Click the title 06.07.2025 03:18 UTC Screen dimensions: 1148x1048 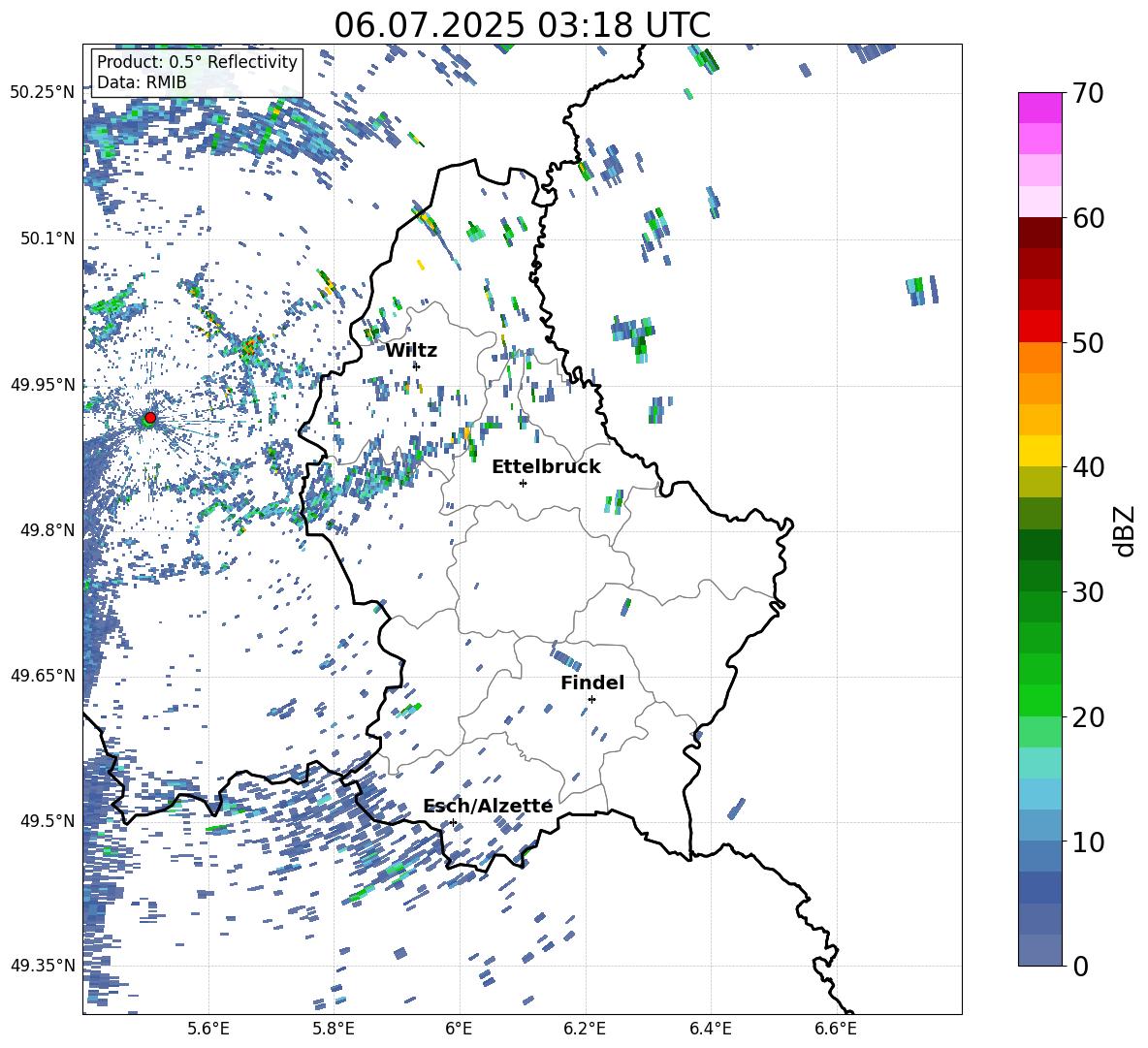pos(522,25)
